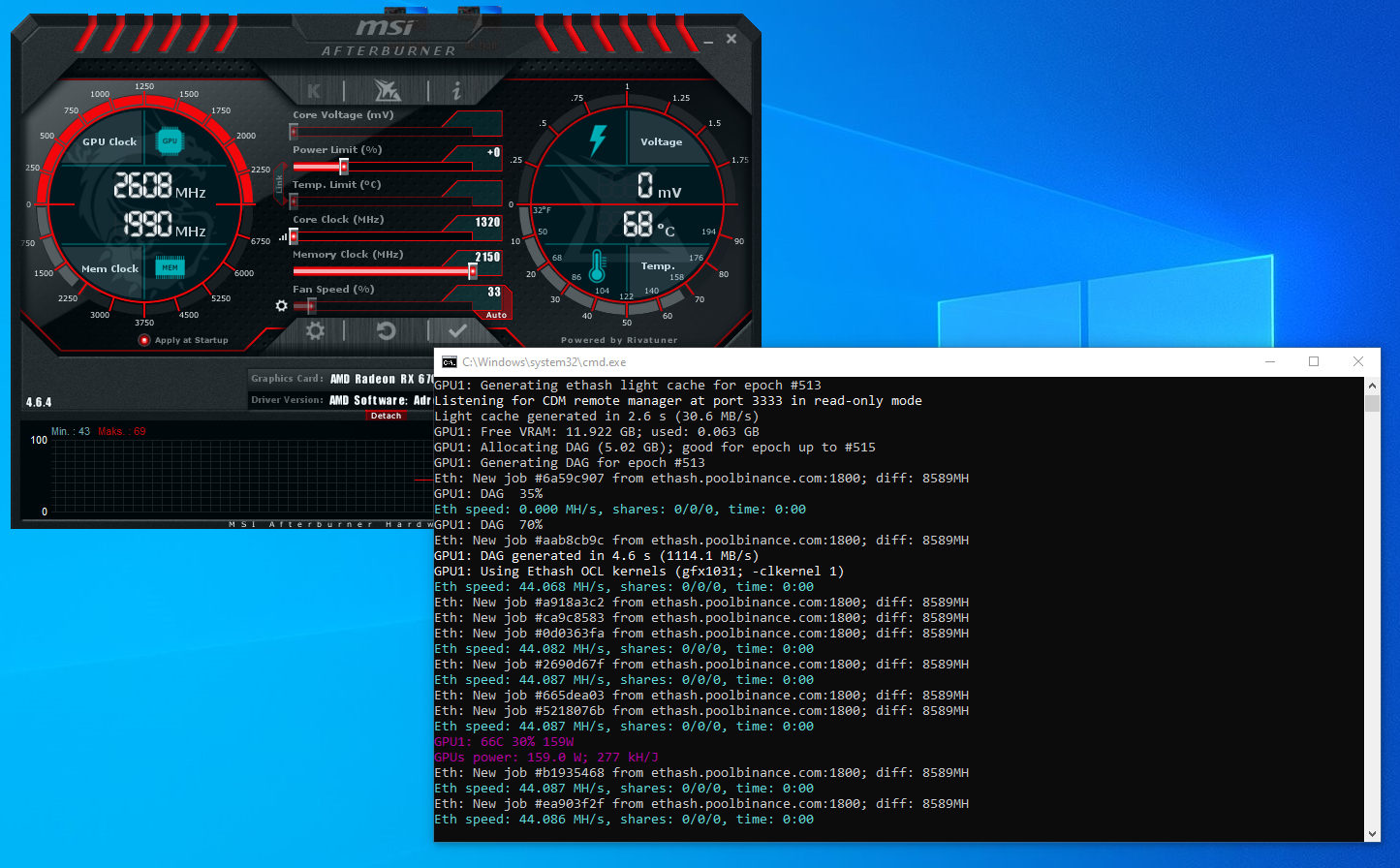Viewport: 1400px width, 868px height.
Task: Click the 'Maks. : 69' graph readout
Action: click(122, 431)
